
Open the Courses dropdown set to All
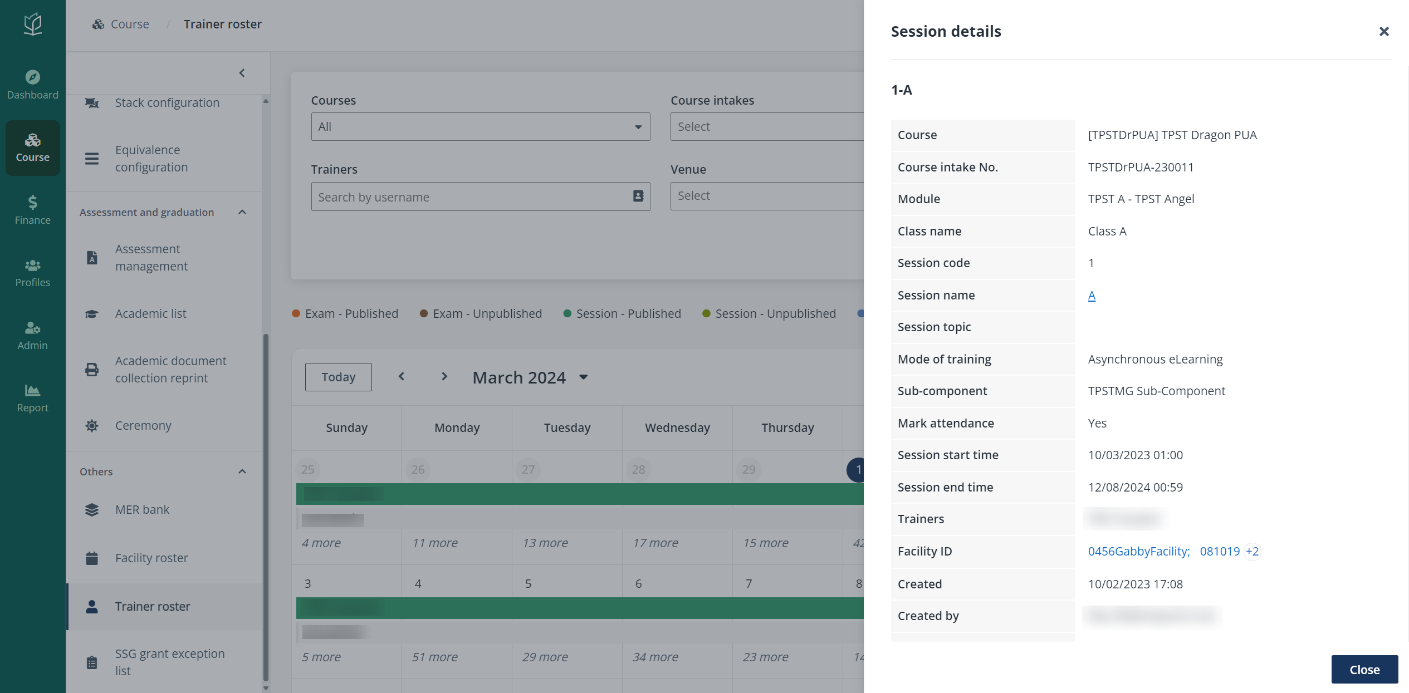480,127
